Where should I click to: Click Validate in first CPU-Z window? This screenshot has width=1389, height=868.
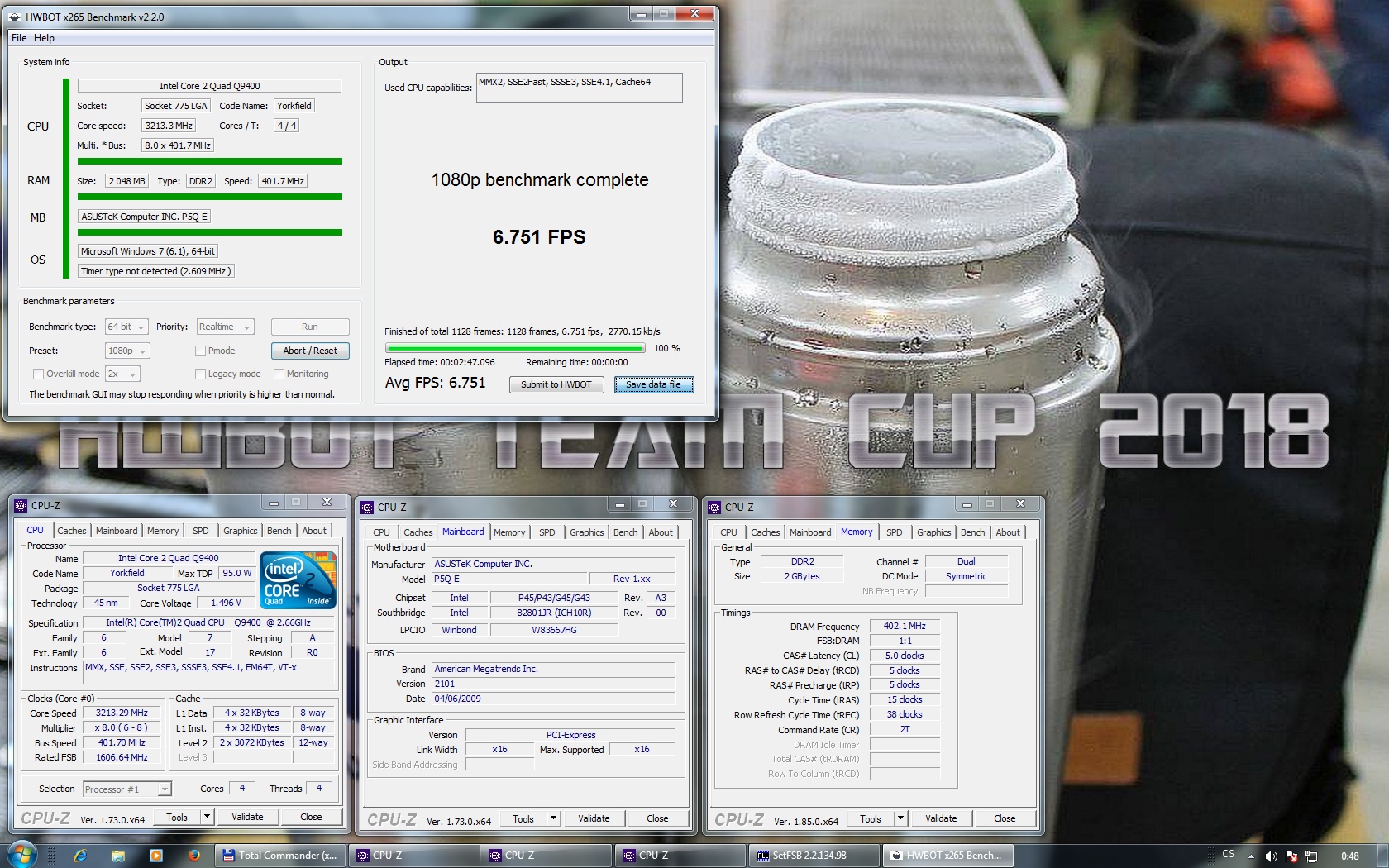pyautogui.click(x=247, y=817)
